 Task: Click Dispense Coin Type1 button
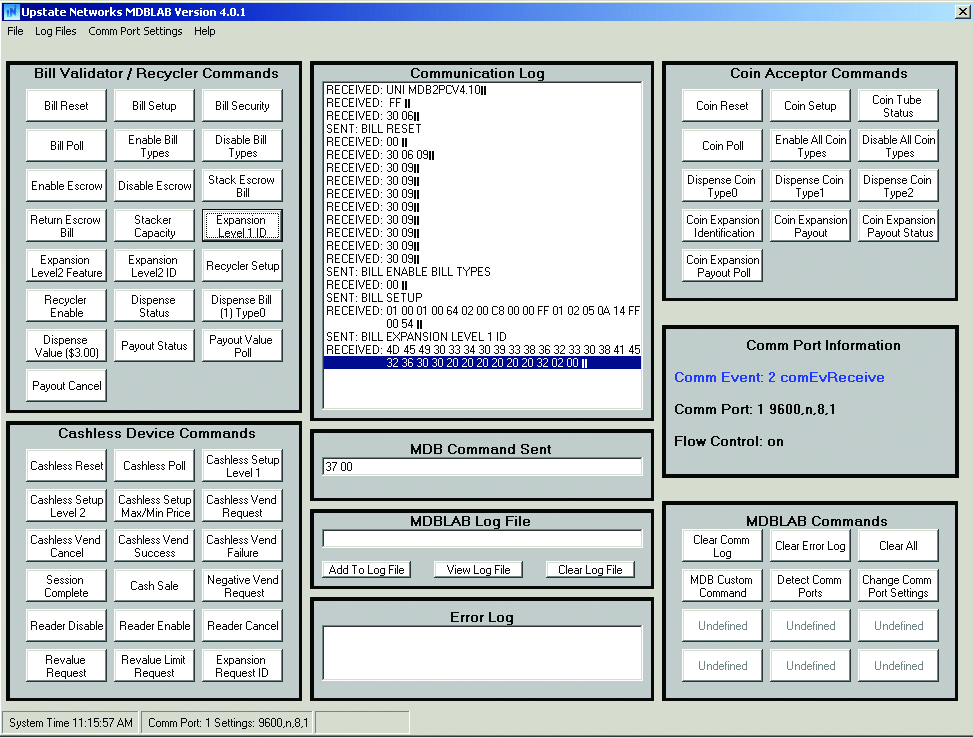(810, 186)
